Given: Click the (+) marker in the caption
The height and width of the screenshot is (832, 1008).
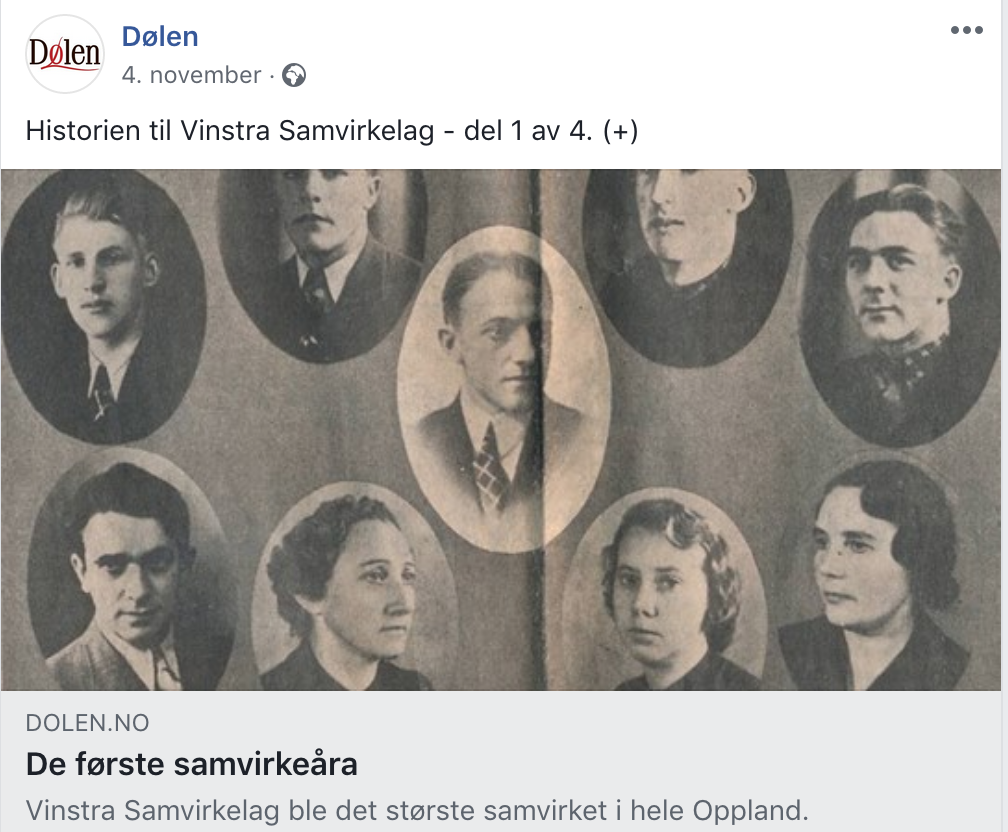Looking at the screenshot, I should [x=620, y=131].
